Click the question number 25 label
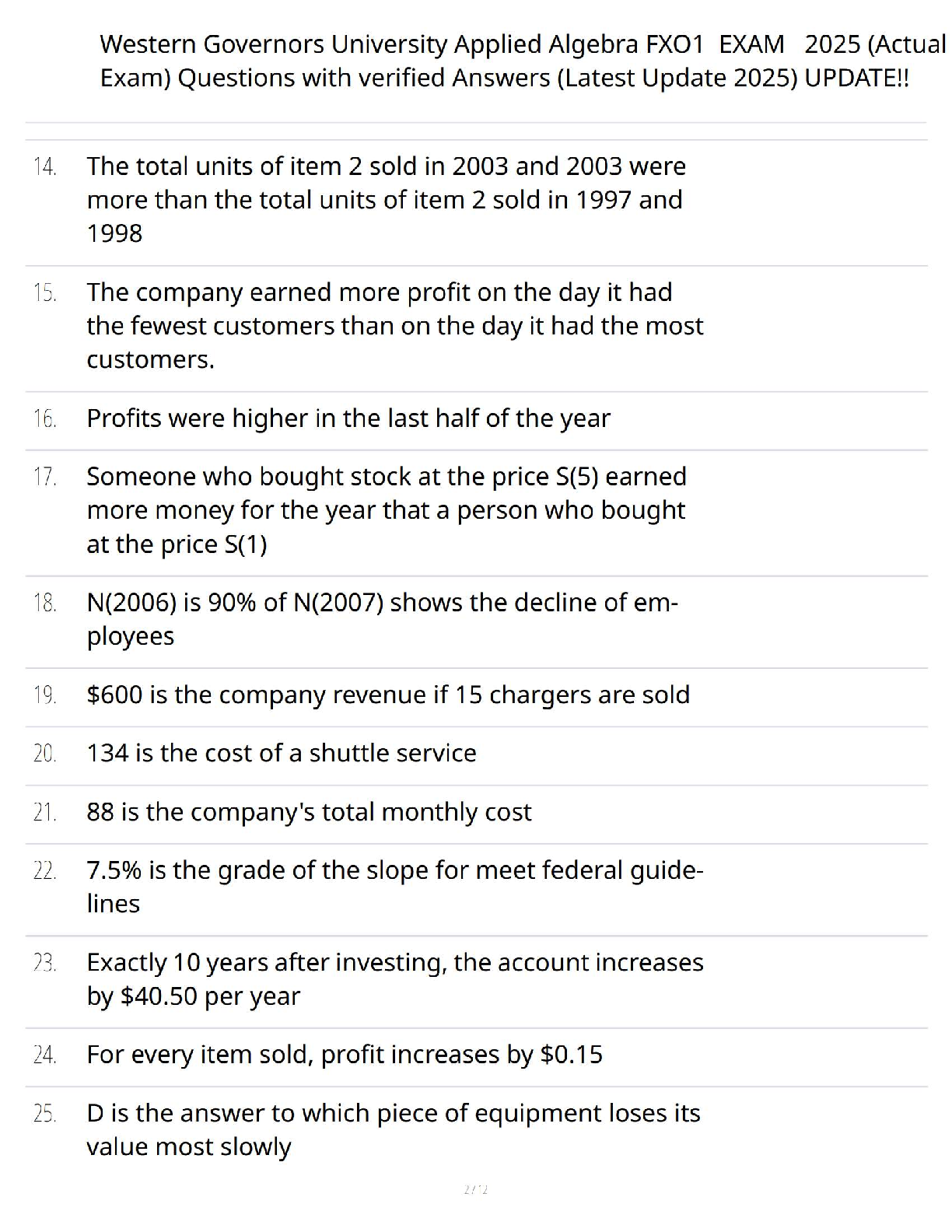952x1232 pixels. [x=45, y=1114]
